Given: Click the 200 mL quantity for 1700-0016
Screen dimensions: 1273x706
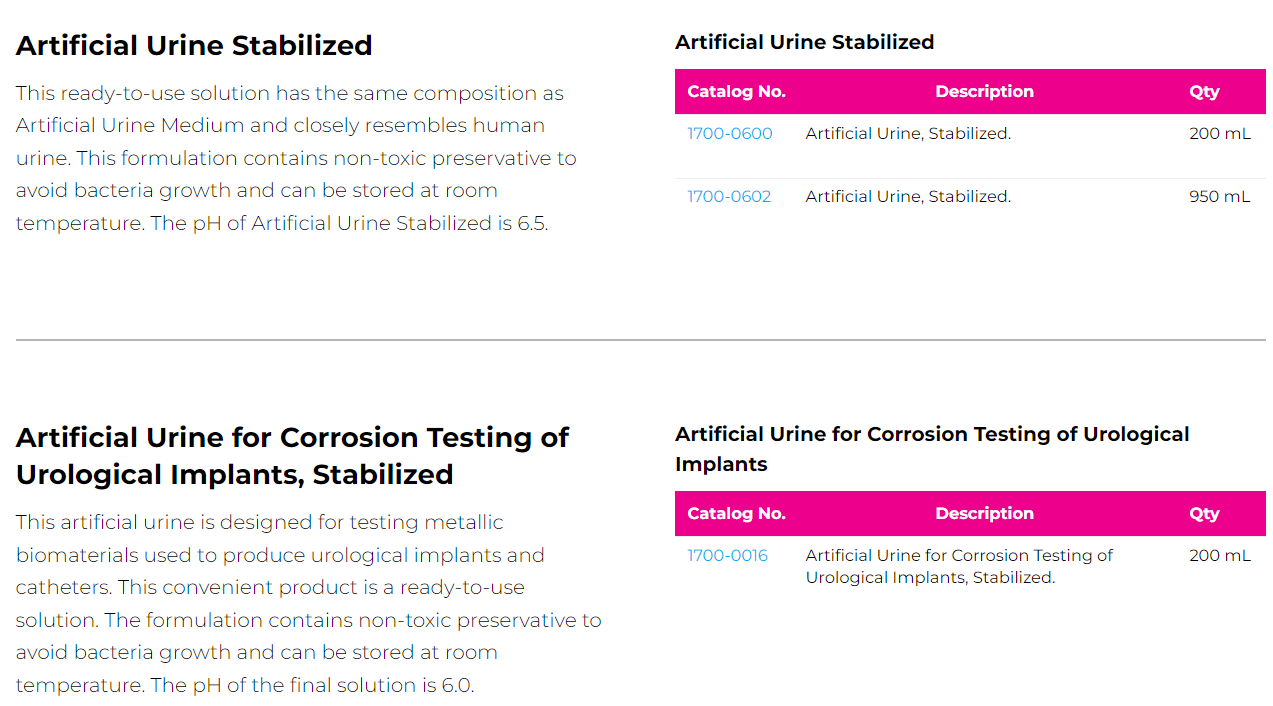Looking at the screenshot, I should [1219, 556].
